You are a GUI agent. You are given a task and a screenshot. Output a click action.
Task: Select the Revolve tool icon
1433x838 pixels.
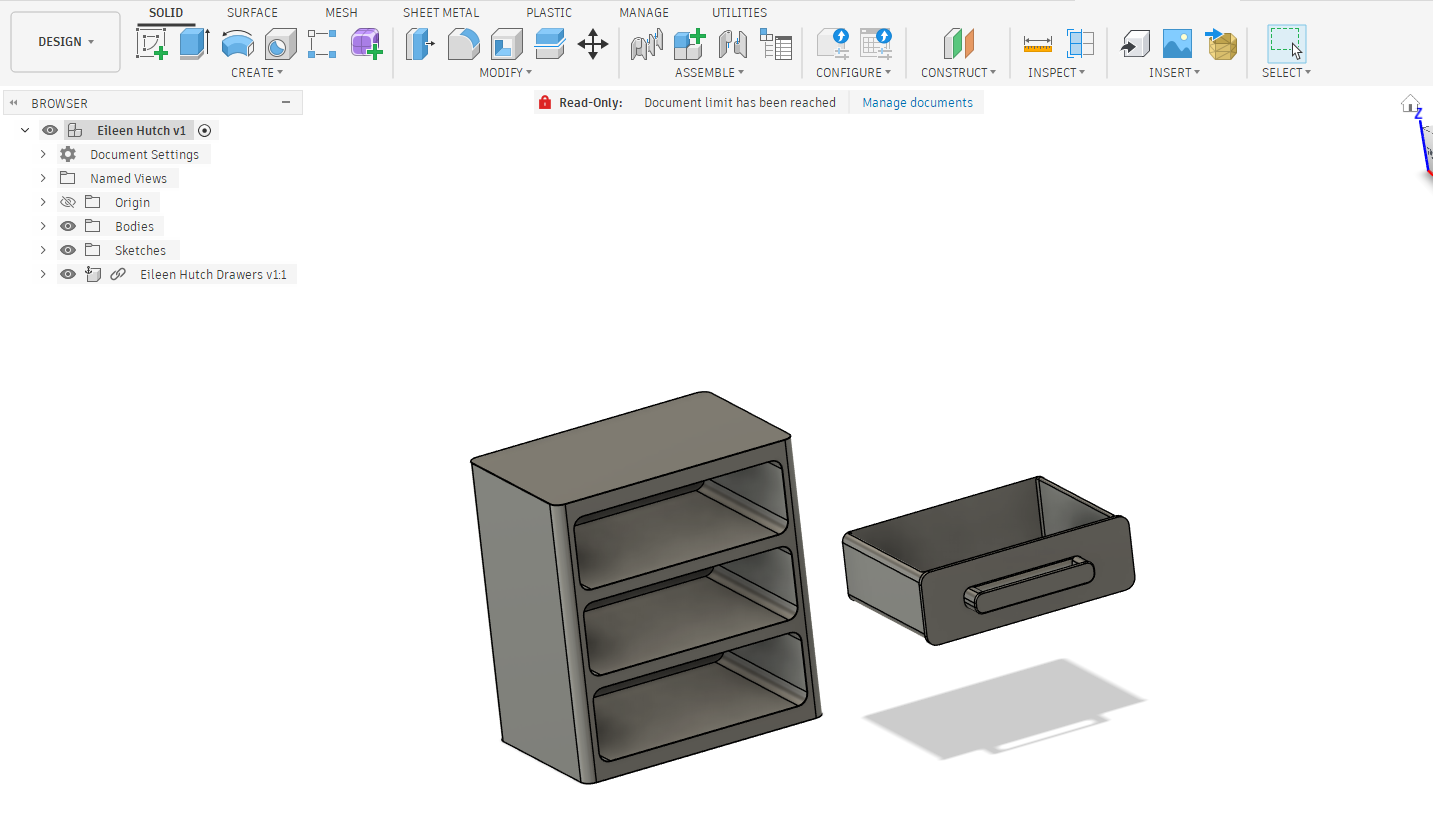coord(237,44)
